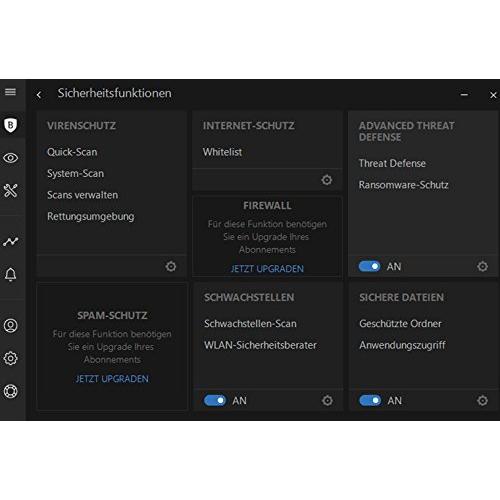500x500 pixels.
Task: Open Privacy via the eye icon
Action: pos(10,158)
